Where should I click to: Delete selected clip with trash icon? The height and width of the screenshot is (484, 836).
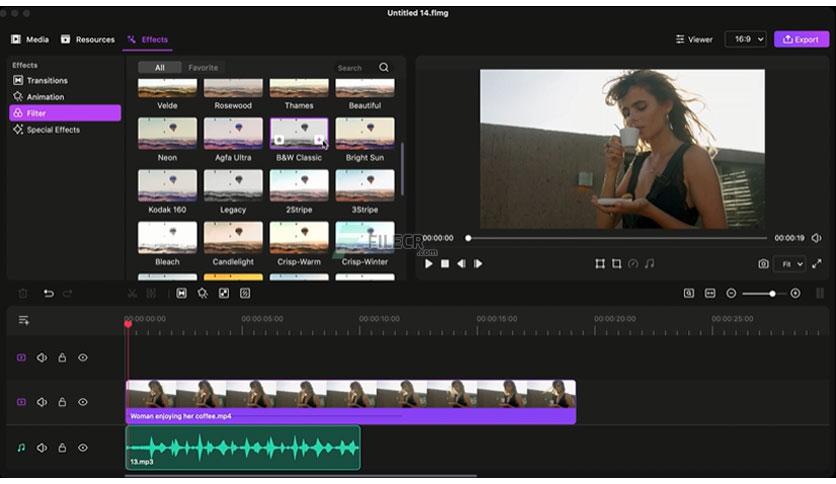pos(23,293)
